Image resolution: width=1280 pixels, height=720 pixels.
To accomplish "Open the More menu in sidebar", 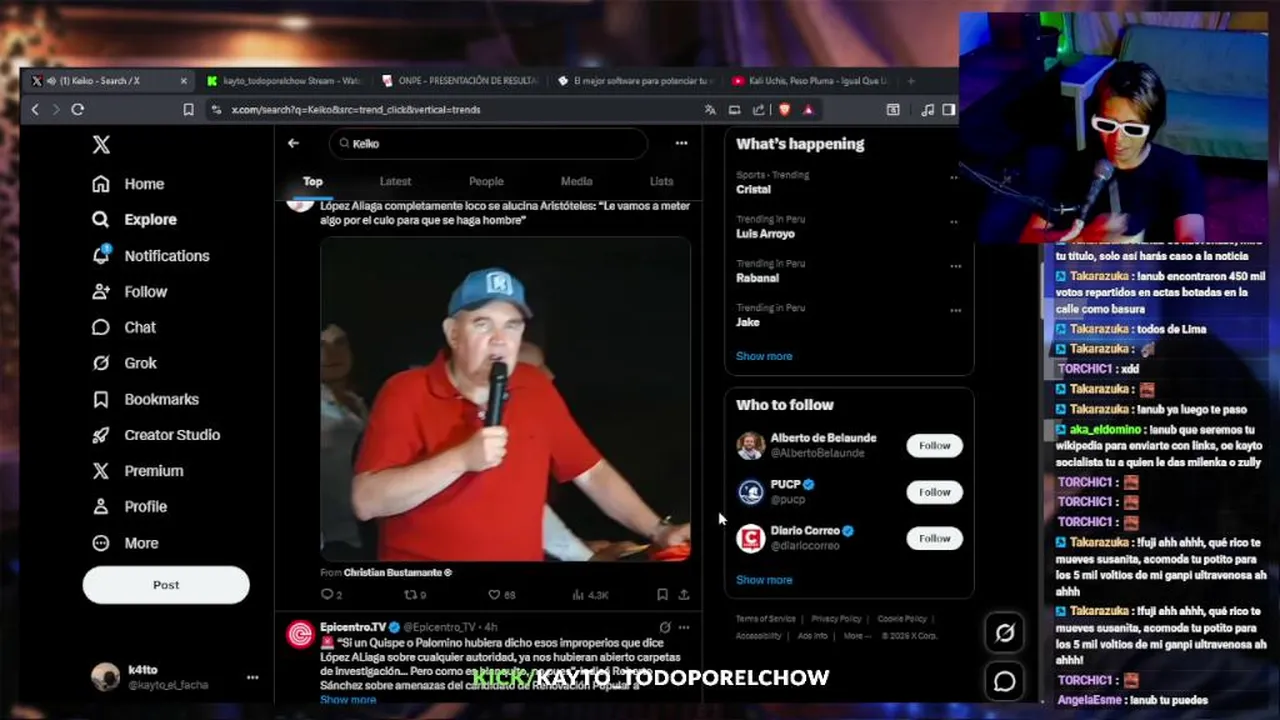I will pos(125,543).
